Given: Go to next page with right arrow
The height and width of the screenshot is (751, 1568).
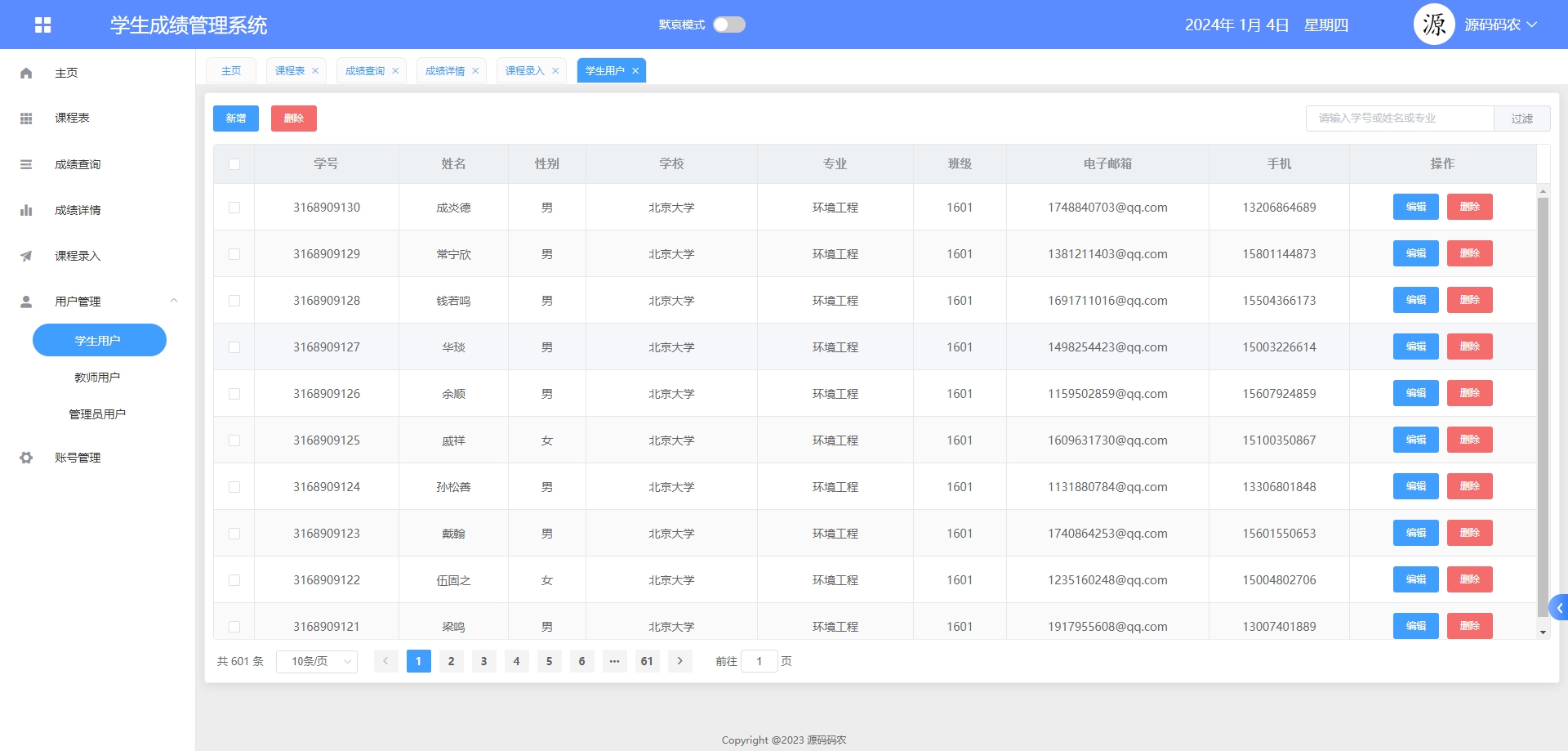Looking at the screenshot, I should coord(679,661).
